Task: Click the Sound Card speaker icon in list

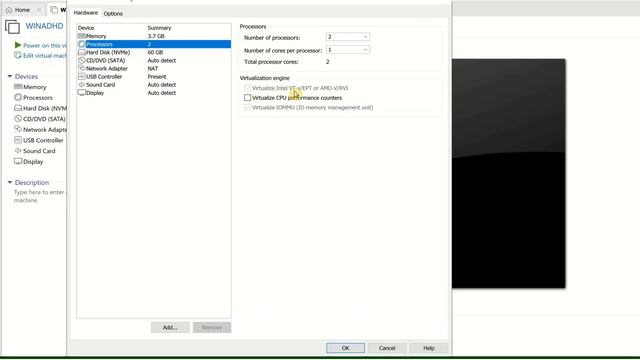Action: 82,84
